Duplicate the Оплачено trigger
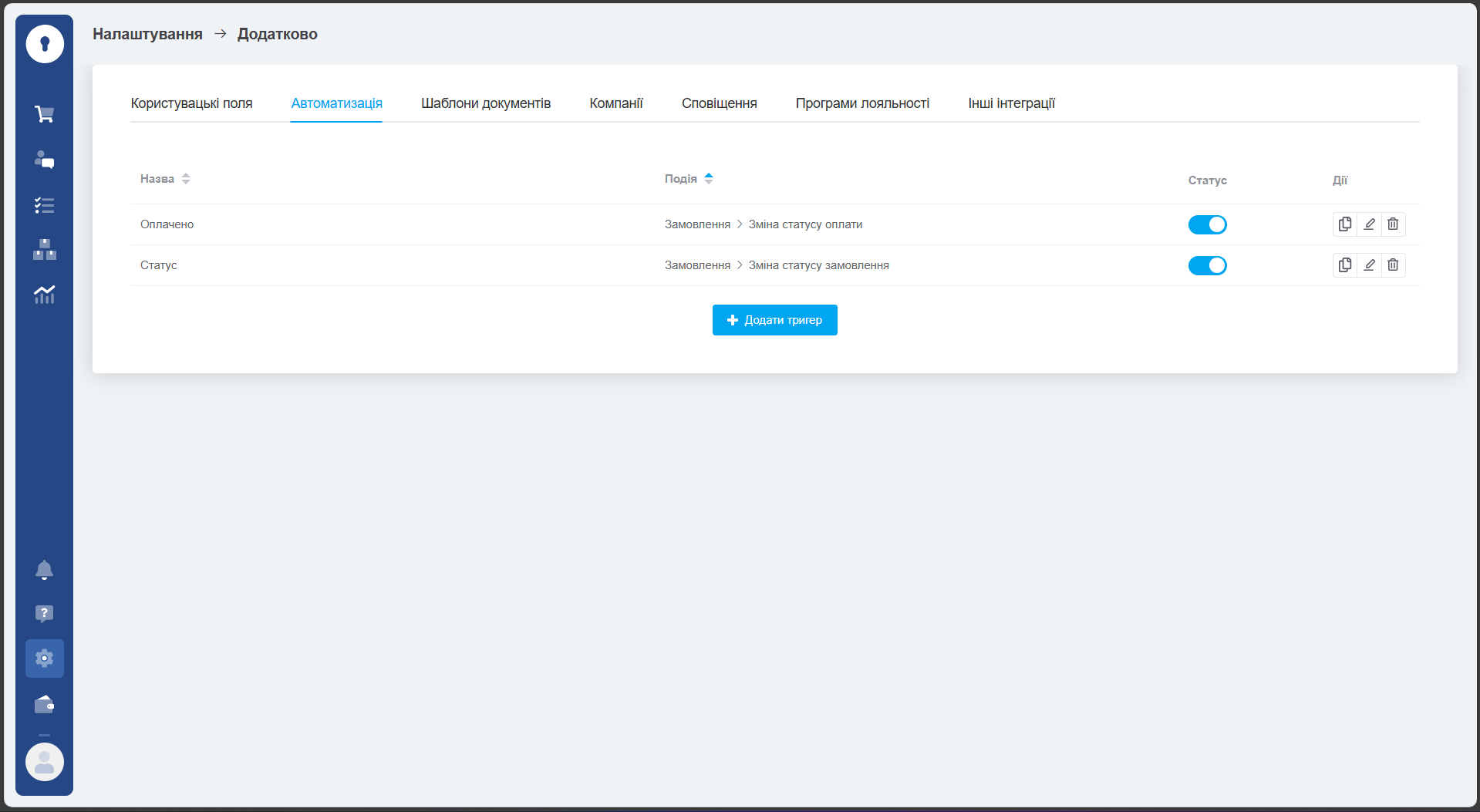Image resolution: width=1480 pixels, height=812 pixels. click(x=1345, y=224)
